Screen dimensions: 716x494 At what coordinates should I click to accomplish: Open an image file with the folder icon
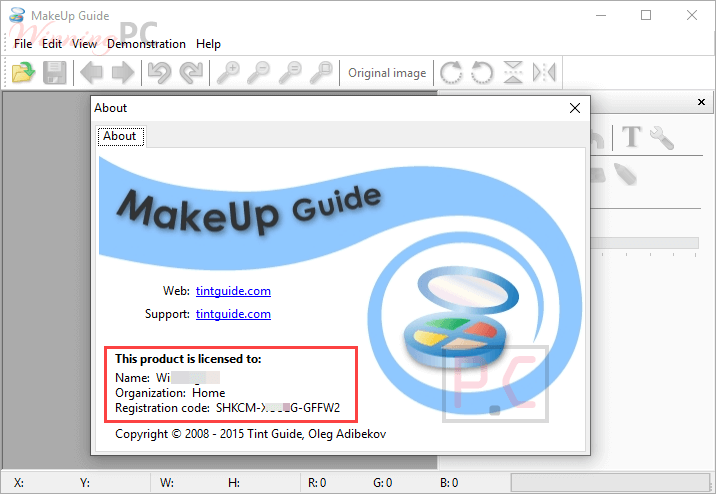(23, 73)
